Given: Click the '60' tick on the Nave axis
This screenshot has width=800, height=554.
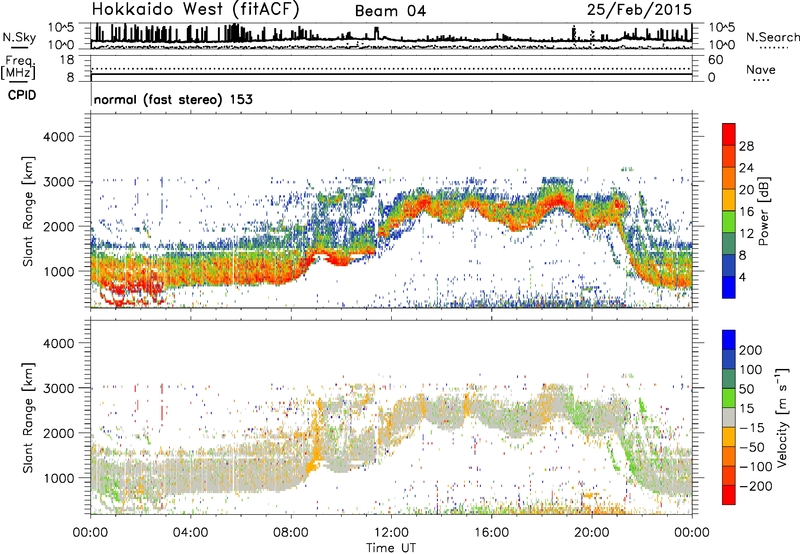Looking at the screenshot, I should pos(715,60).
